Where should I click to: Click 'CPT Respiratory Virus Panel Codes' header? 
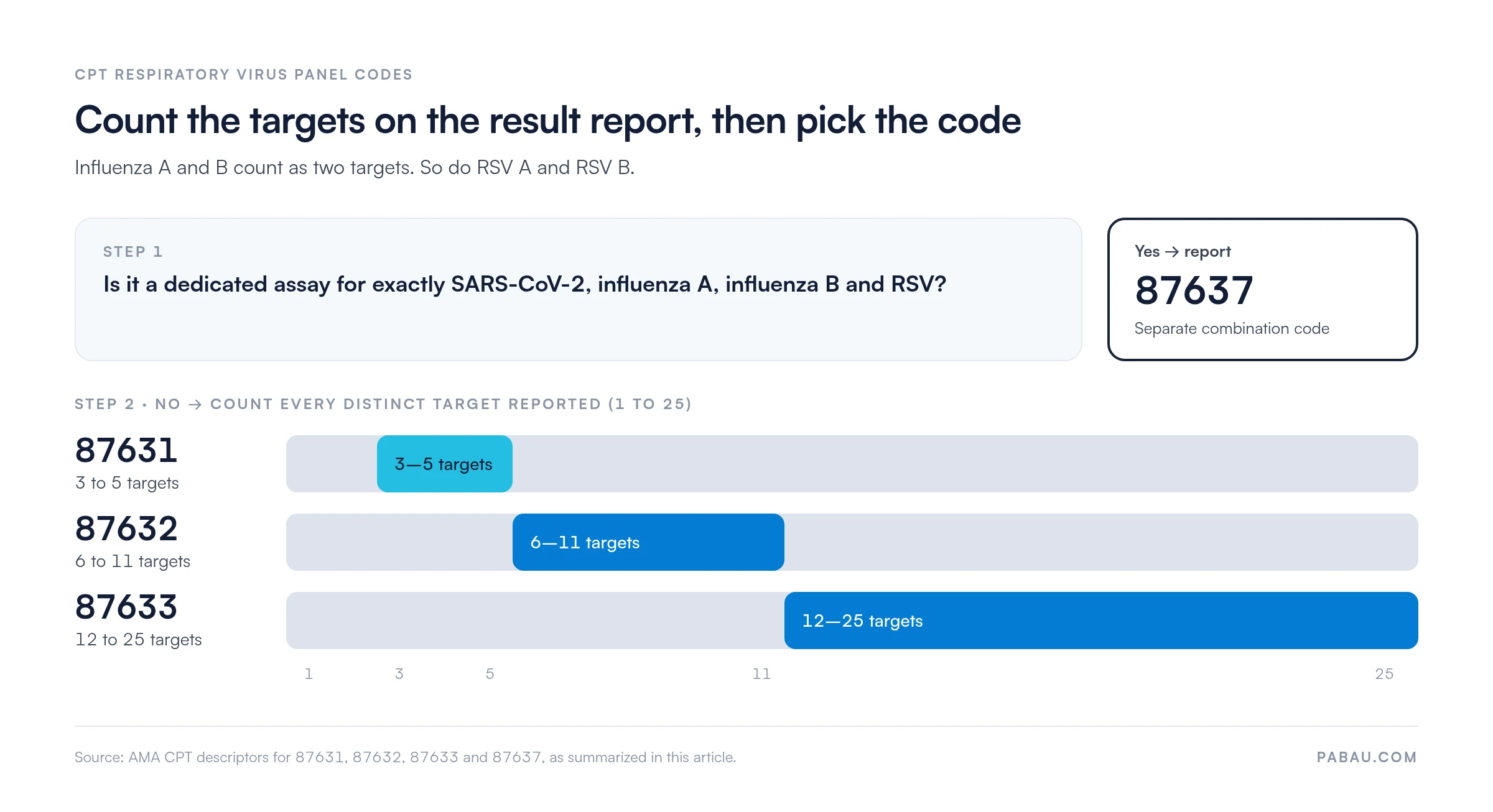tap(243, 75)
